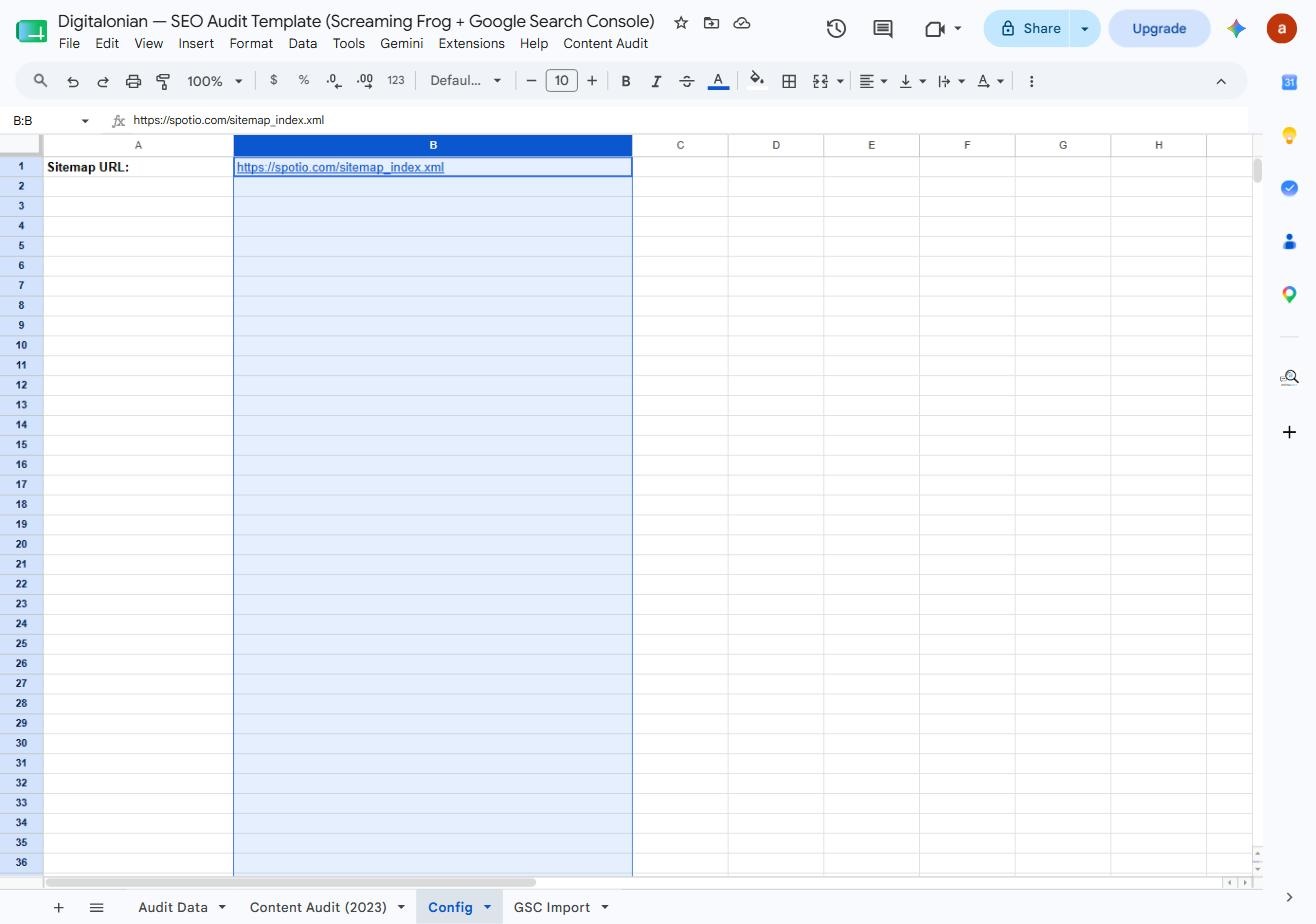Activate the paint format tool
Viewport: 1316px width, 924px height.
point(163,81)
